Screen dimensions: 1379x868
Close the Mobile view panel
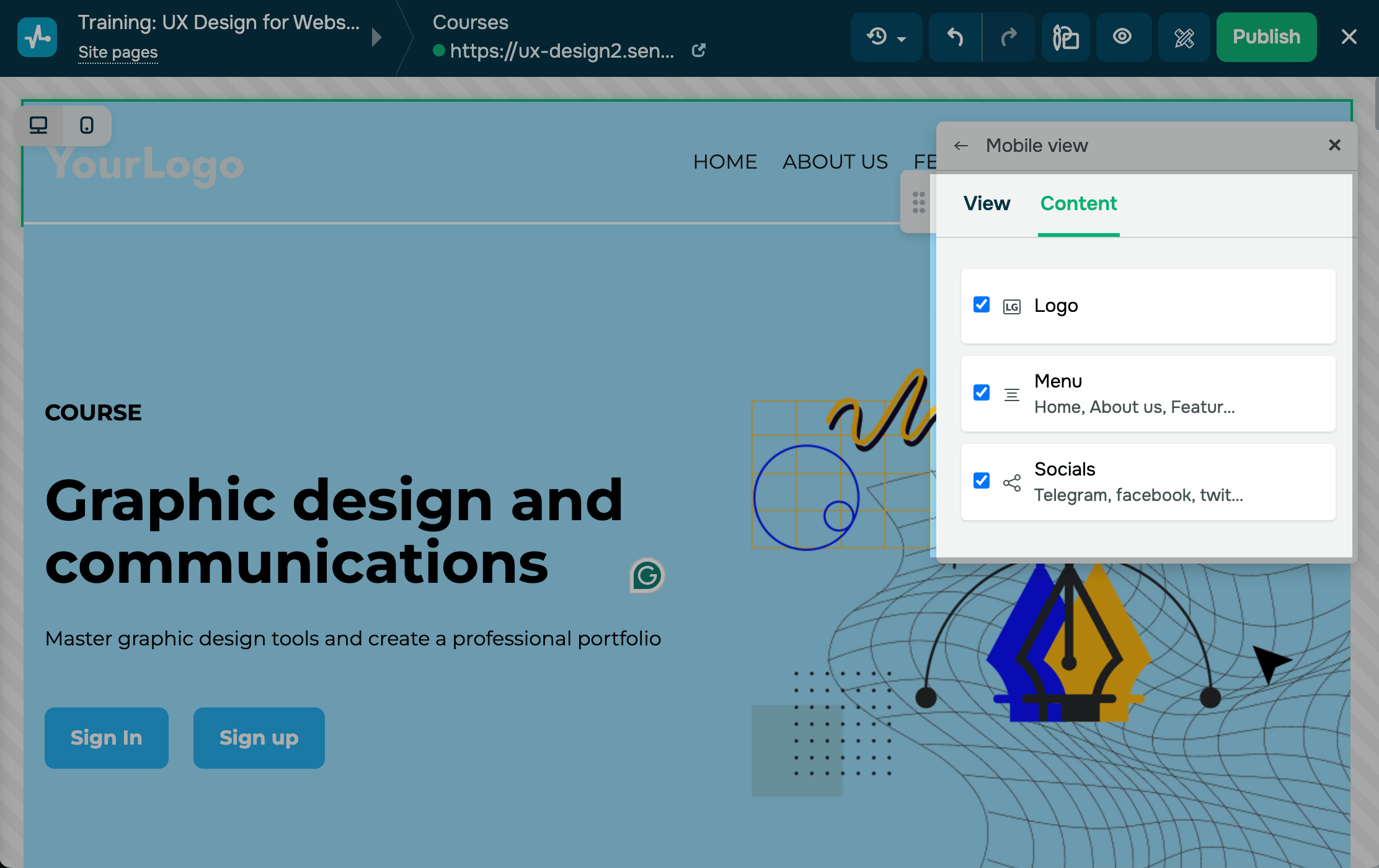pyautogui.click(x=1335, y=145)
